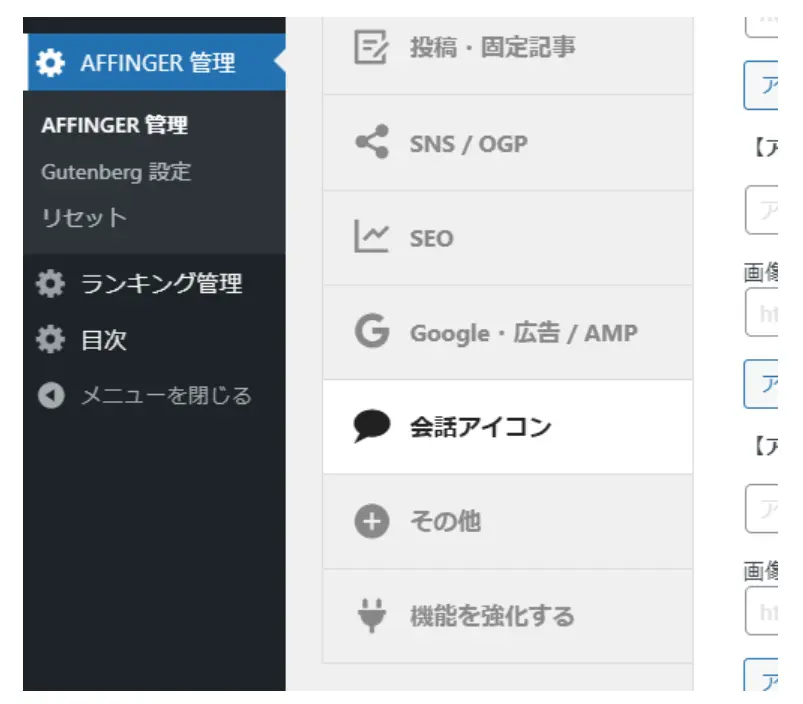The height and width of the screenshot is (704, 803).
Task: Click the speech bubble icon for 会話アイコン
Action: pos(371,427)
